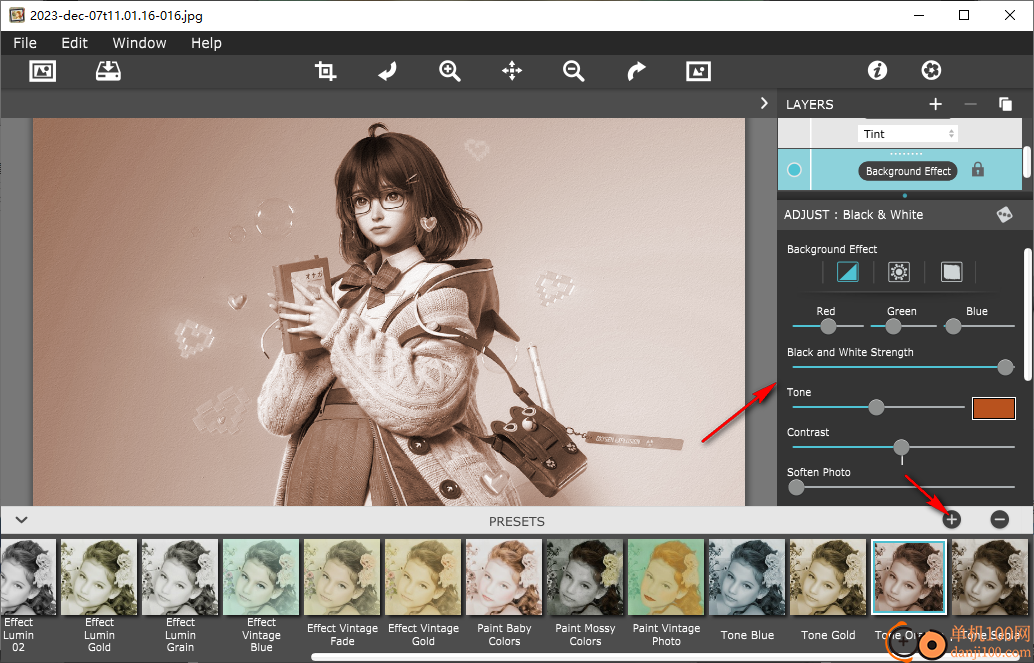
Task: Collapse the Presets panel chevron
Action: 21,520
